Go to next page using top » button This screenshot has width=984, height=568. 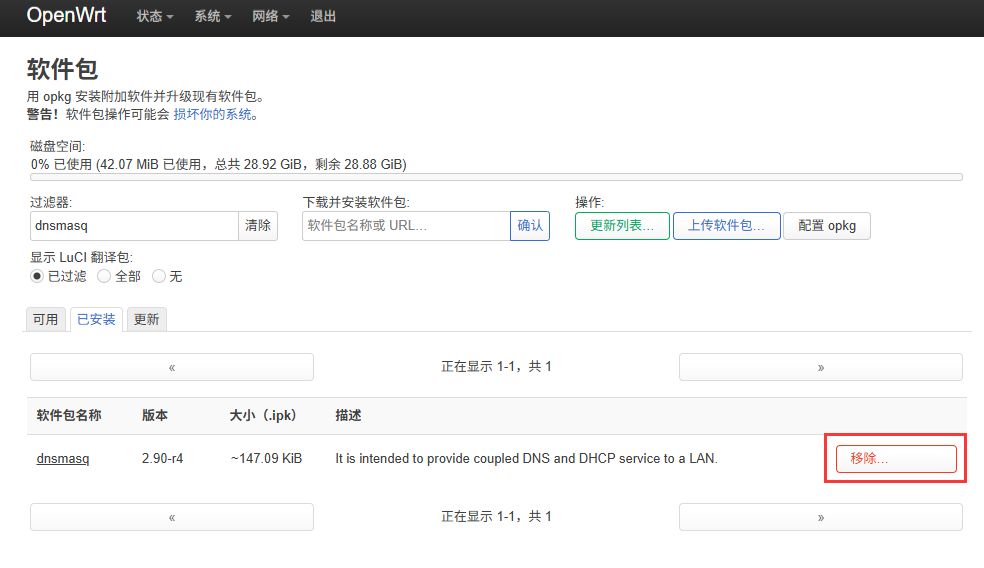pyautogui.click(x=820, y=367)
